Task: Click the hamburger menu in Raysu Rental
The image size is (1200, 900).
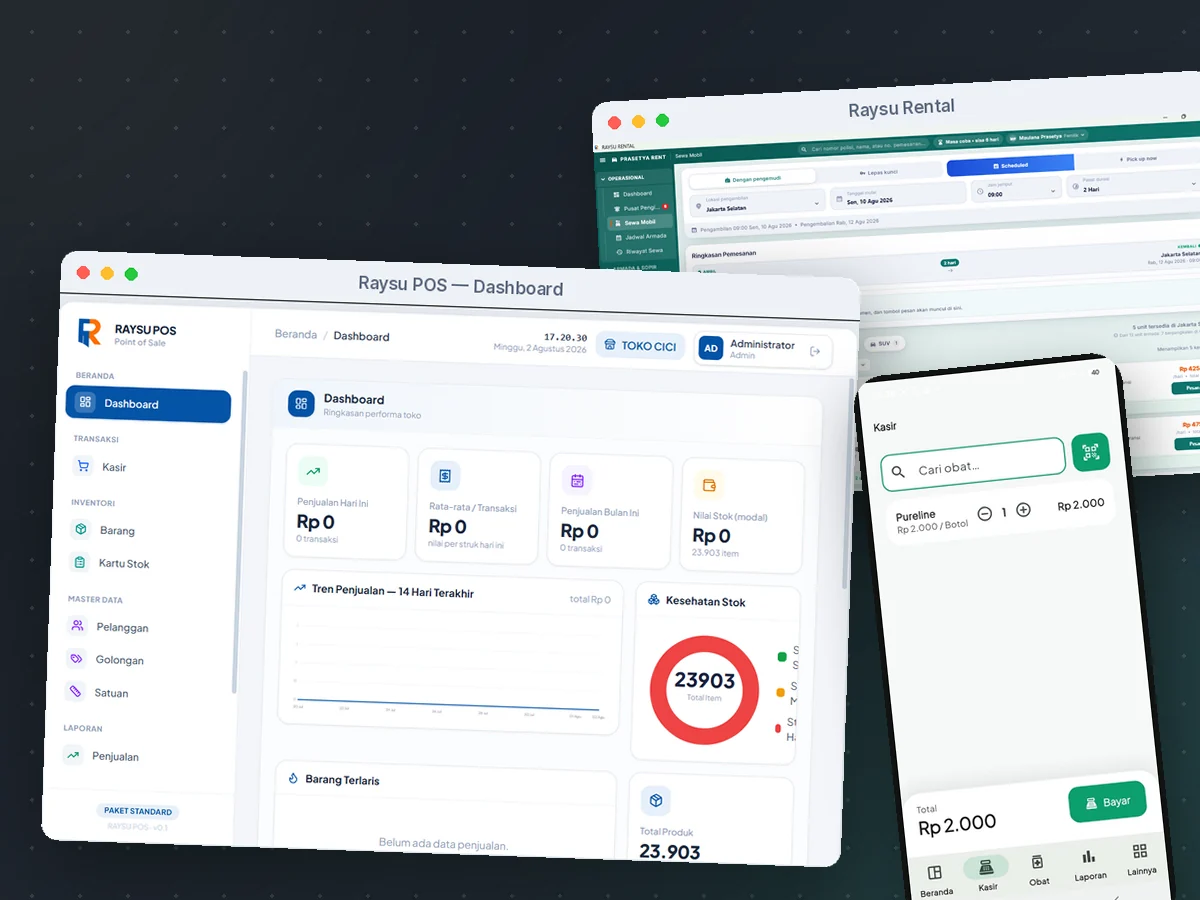Action: [x=602, y=159]
